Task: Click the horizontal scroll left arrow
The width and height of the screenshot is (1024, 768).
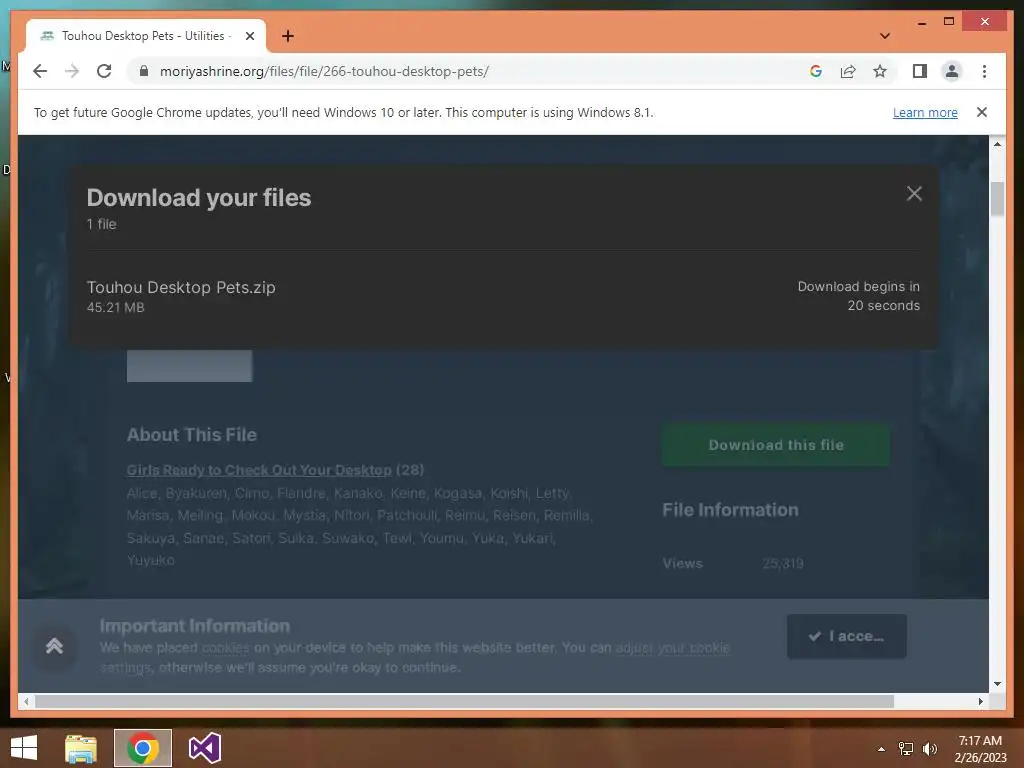Action: [26, 701]
